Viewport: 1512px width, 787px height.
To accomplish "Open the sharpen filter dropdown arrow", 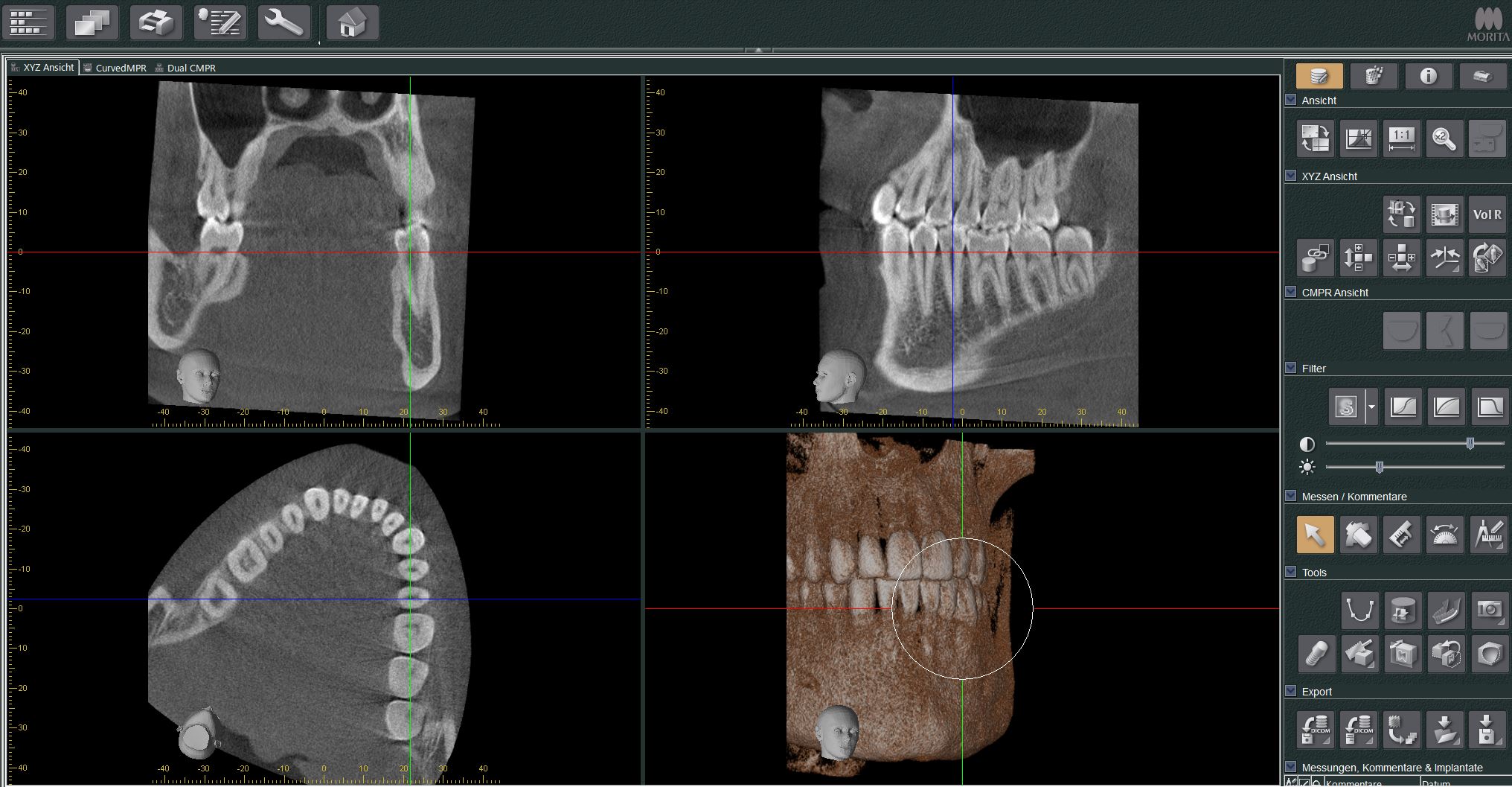I will 1371,407.
